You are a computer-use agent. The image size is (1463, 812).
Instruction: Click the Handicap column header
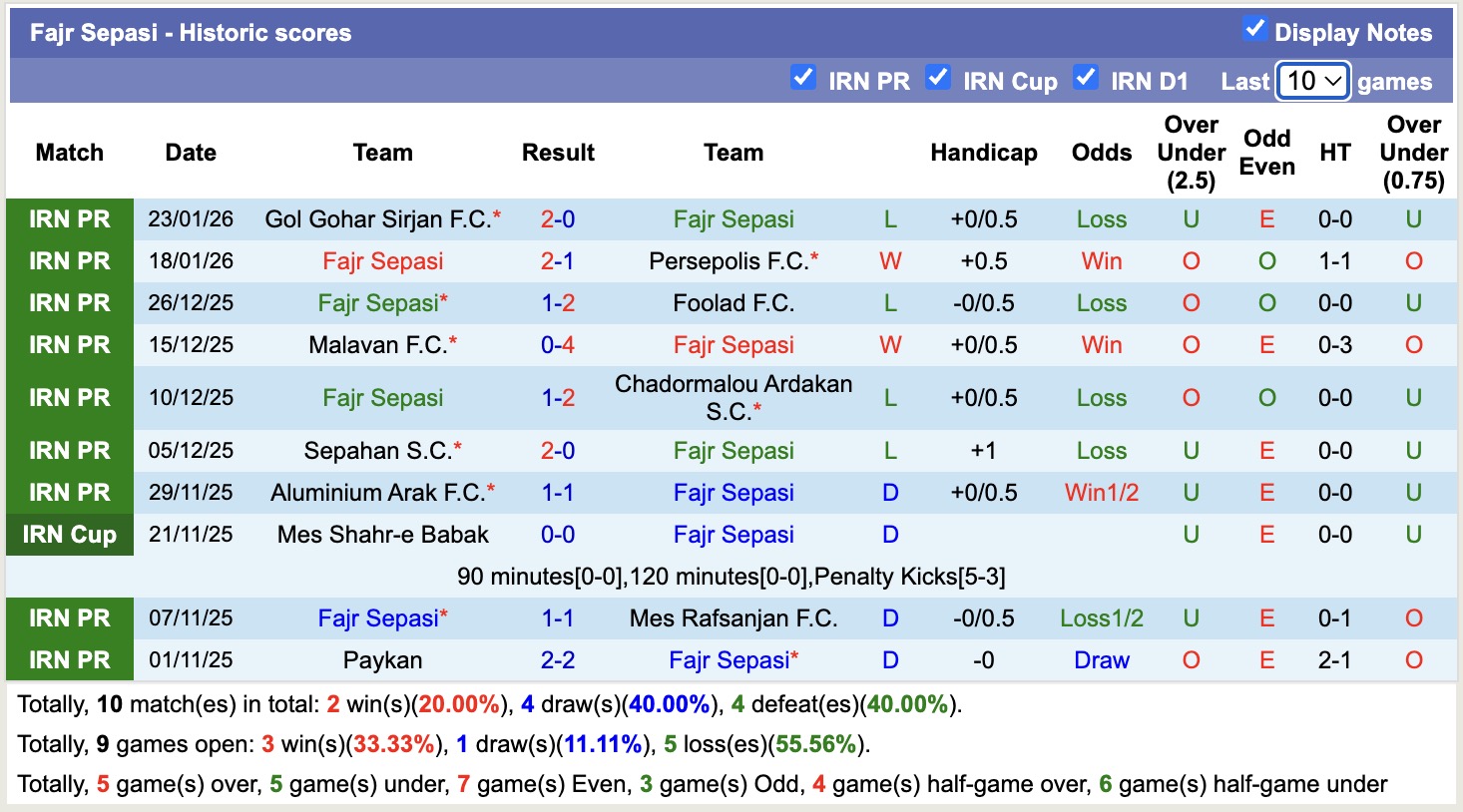[983, 153]
